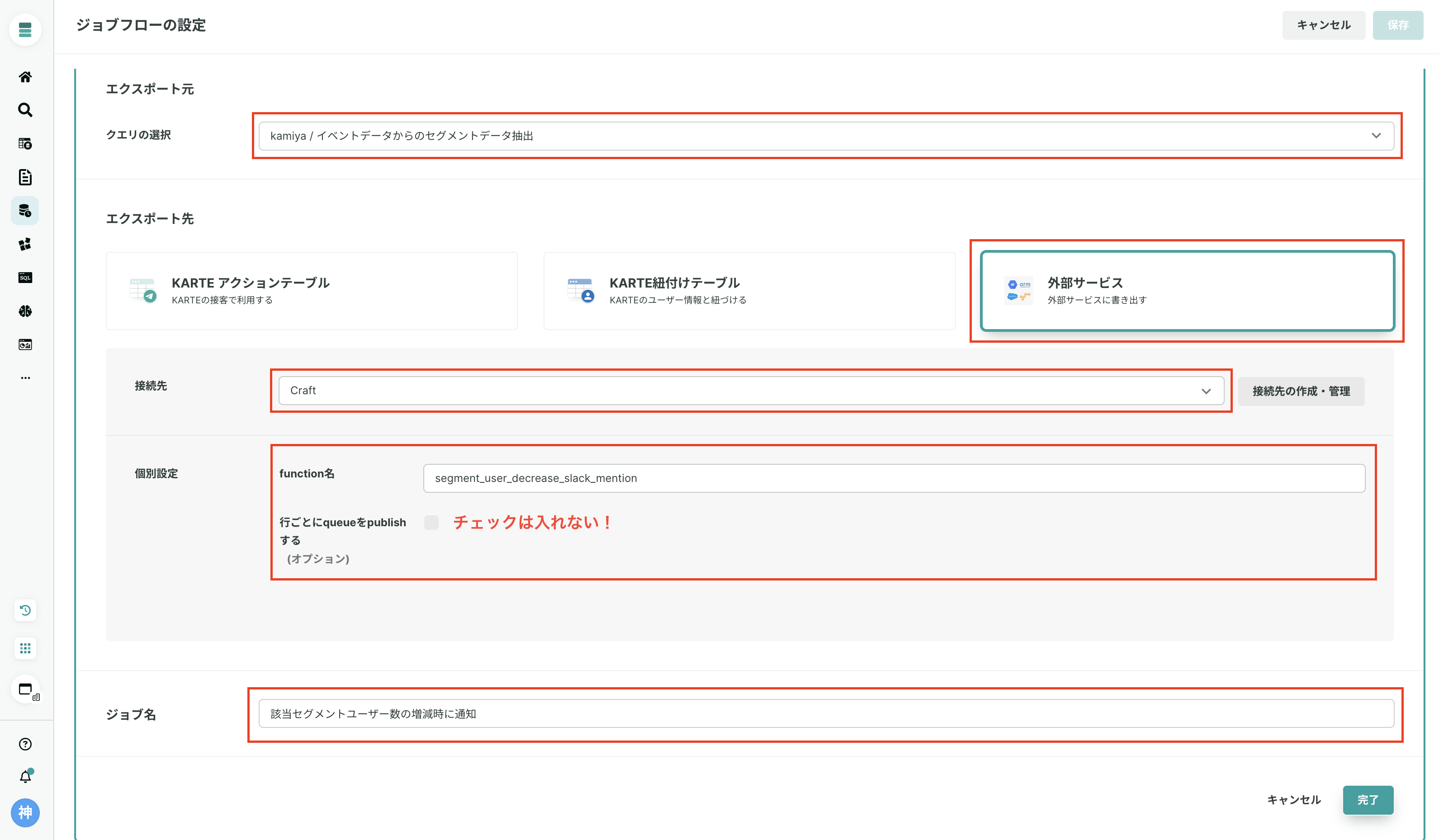Viewport: 1439px width, 840px height.
Task: Open 接続先の作成・管理
Action: (x=1302, y=391)
